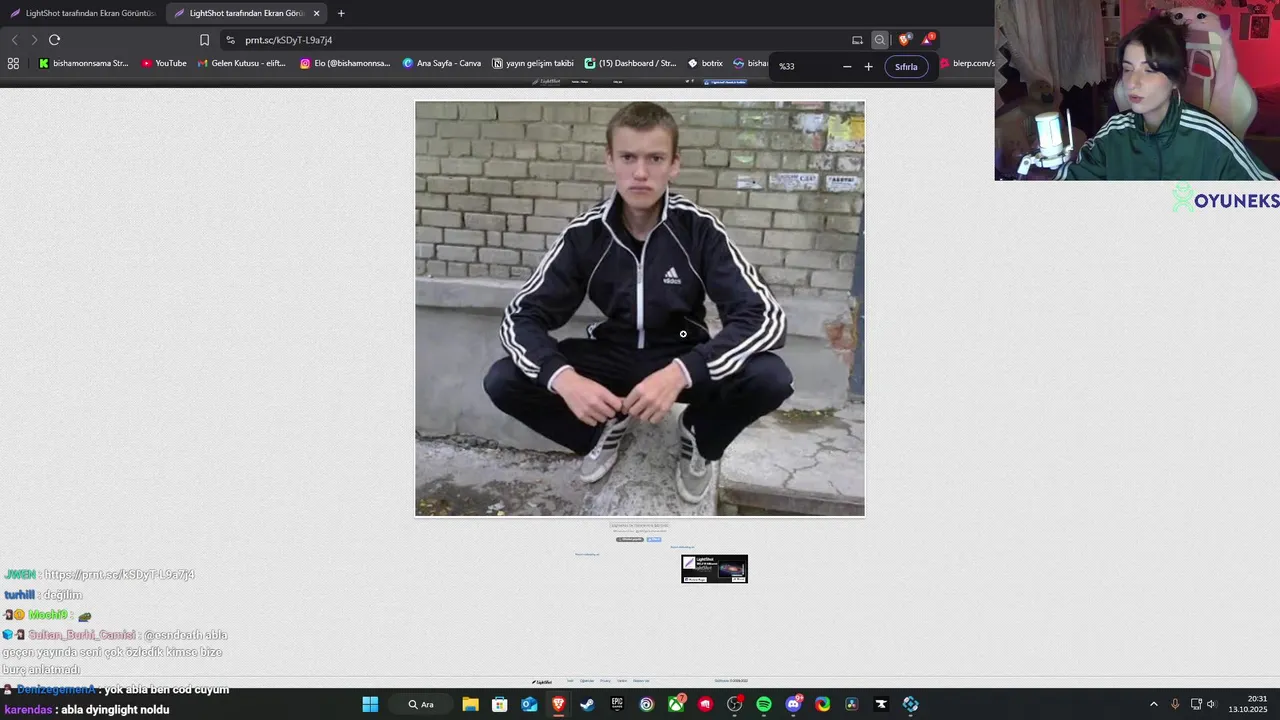Open Discord from the taskbar

[793, 704]
